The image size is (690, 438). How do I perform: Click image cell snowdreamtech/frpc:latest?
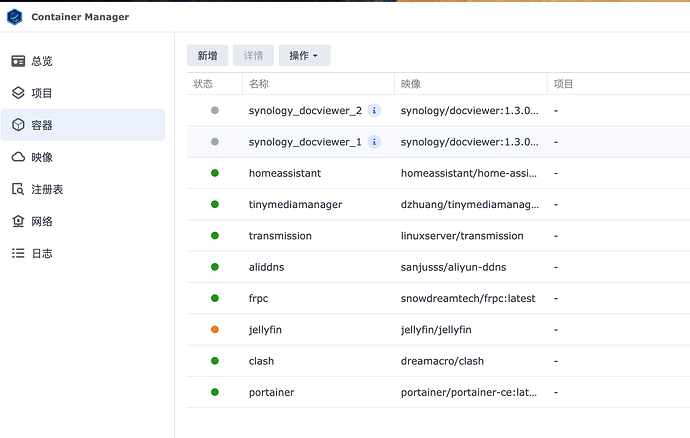[x=468, y=298]
